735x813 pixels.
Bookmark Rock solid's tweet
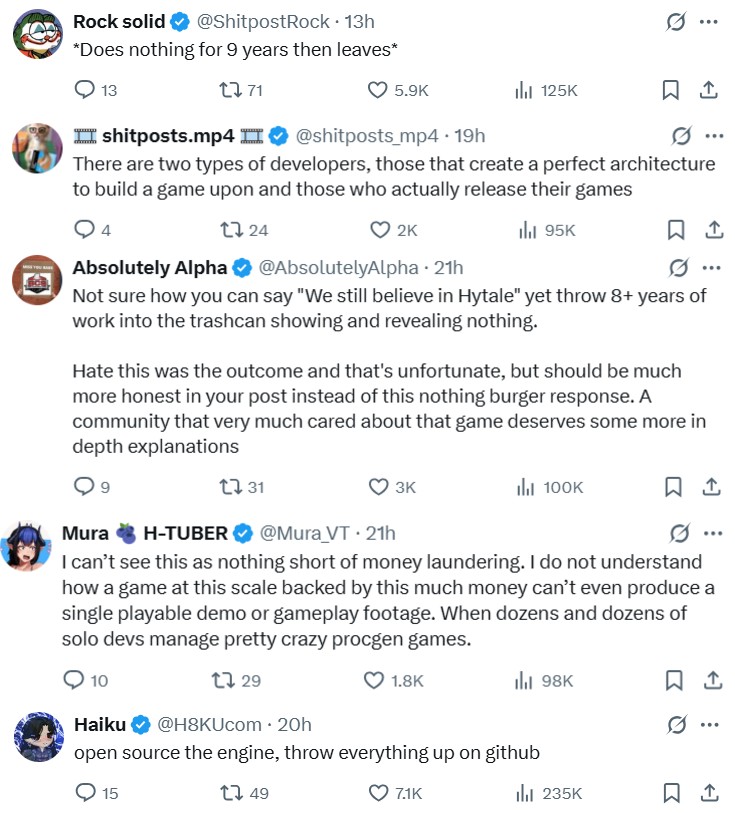tap(670, 90)
